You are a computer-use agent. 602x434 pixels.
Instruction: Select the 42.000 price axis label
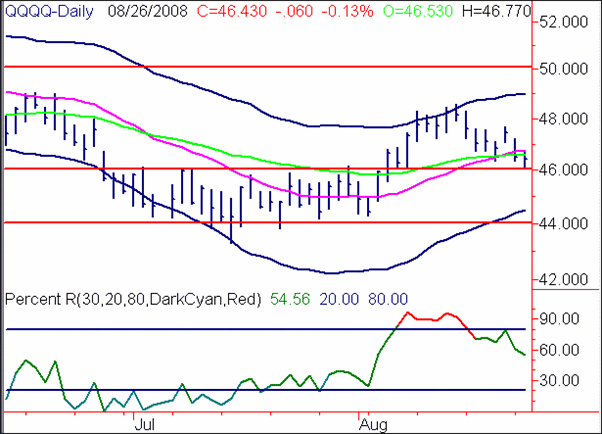click(563, 280)
